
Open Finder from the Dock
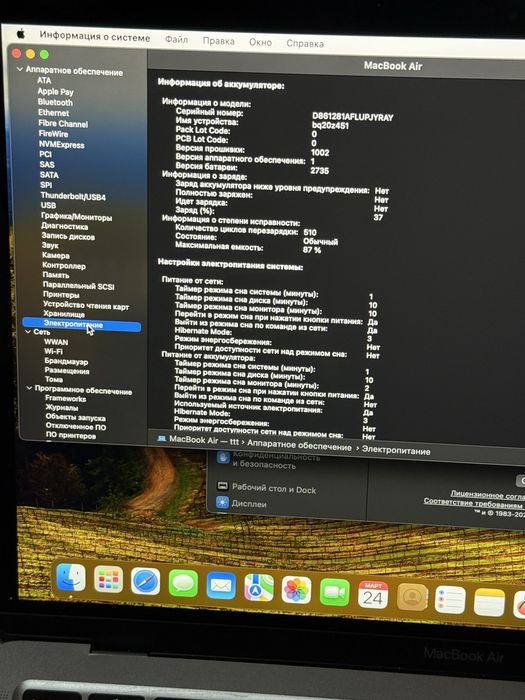(71, 577)
